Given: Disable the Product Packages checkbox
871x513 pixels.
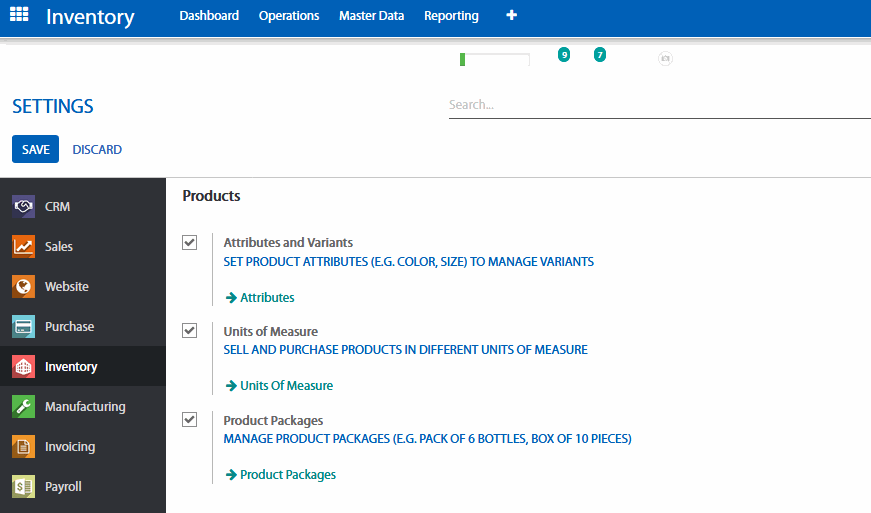Looking at the screenshot, I should click(x=190, y=420).
